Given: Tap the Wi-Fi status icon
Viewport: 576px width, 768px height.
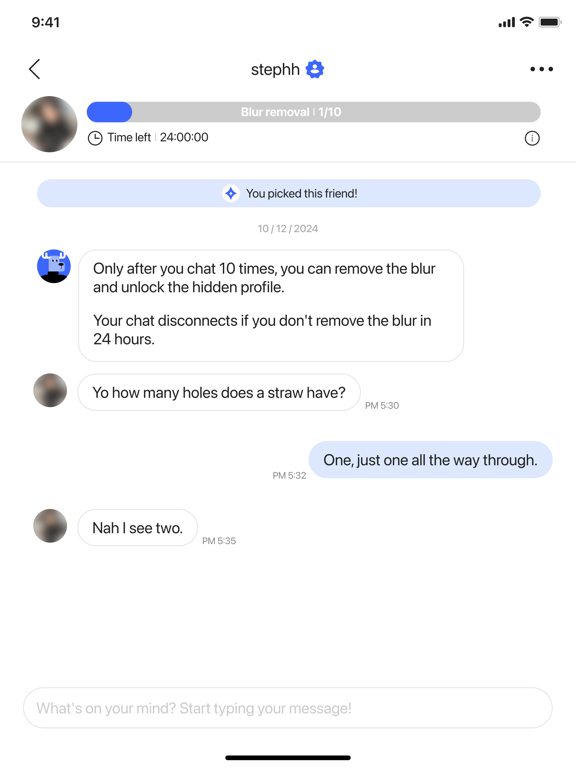Looking at the screenshot, I should (x=527, y=22).
